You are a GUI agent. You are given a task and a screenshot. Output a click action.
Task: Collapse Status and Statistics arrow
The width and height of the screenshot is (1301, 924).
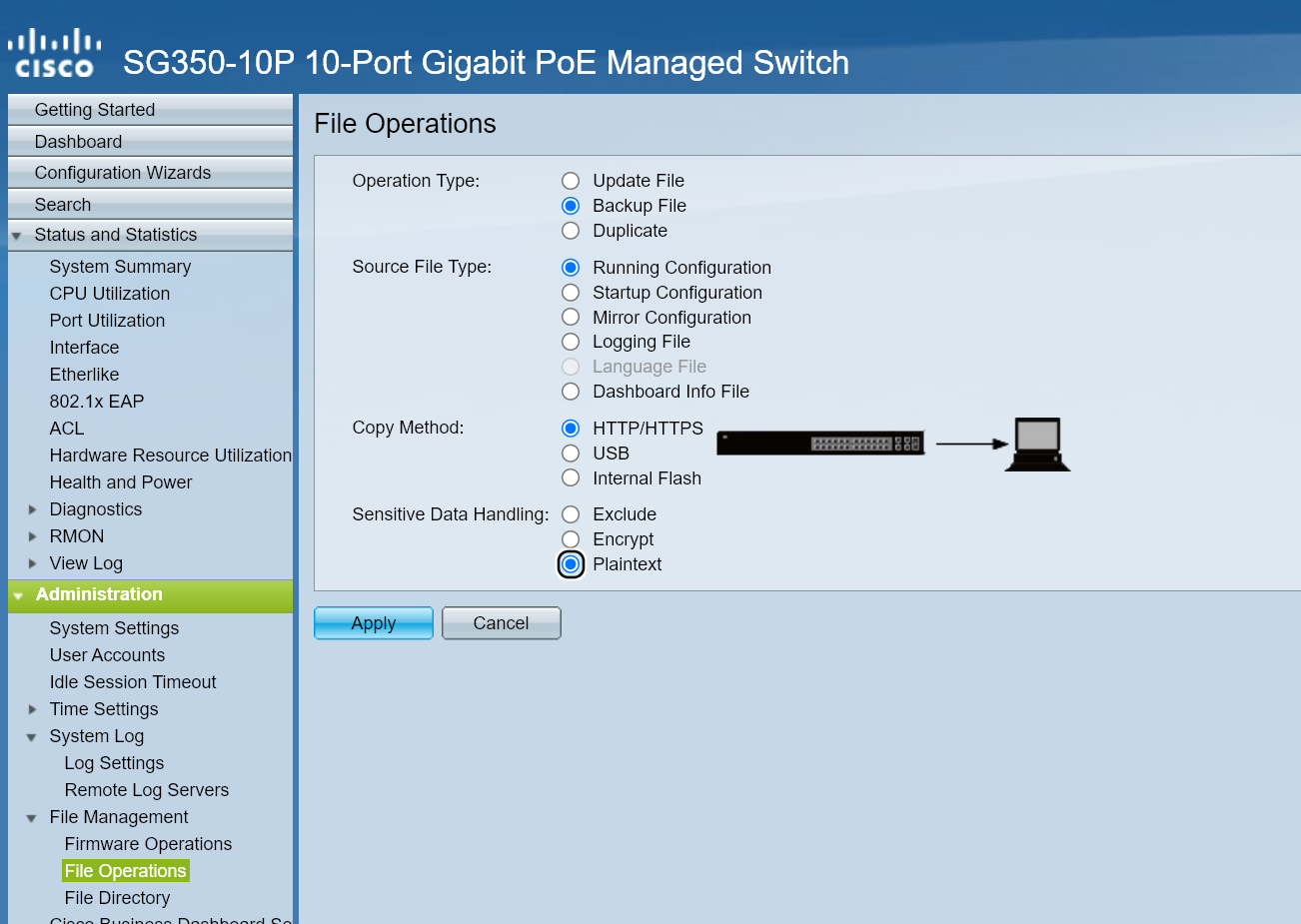click(16, 237)
